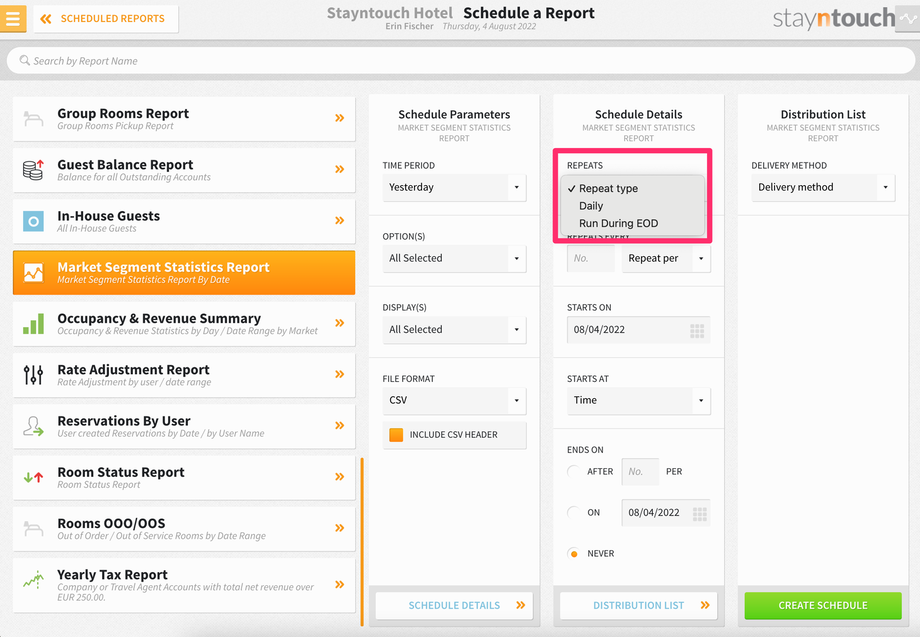The image size is (920, 637).
Task: Click the Yearly Tax Report row title
Action: point(112,575)
